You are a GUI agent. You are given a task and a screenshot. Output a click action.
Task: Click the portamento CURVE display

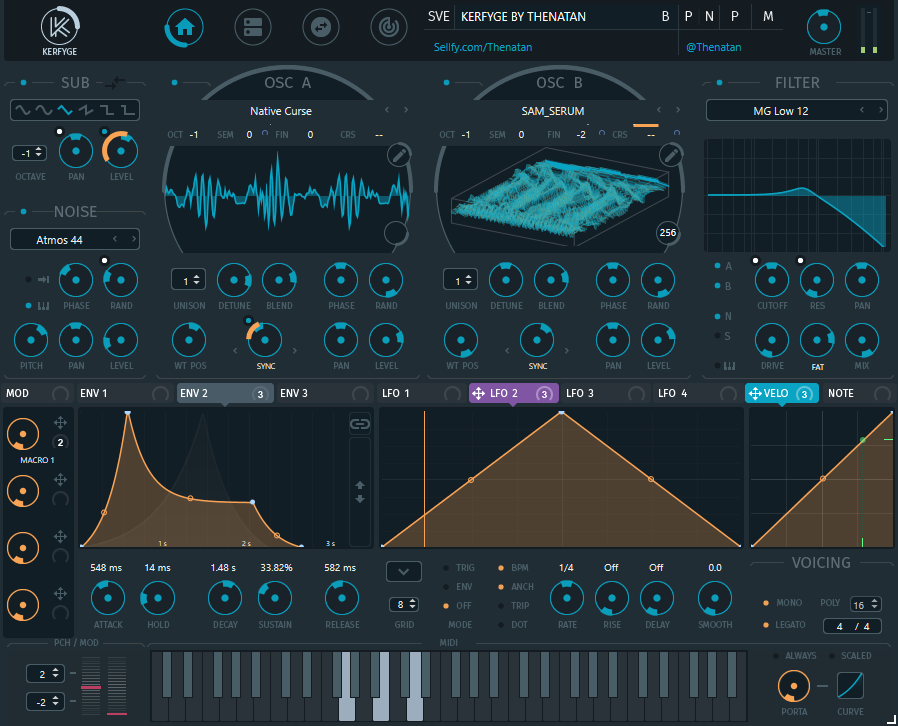[x=850, y=685]
